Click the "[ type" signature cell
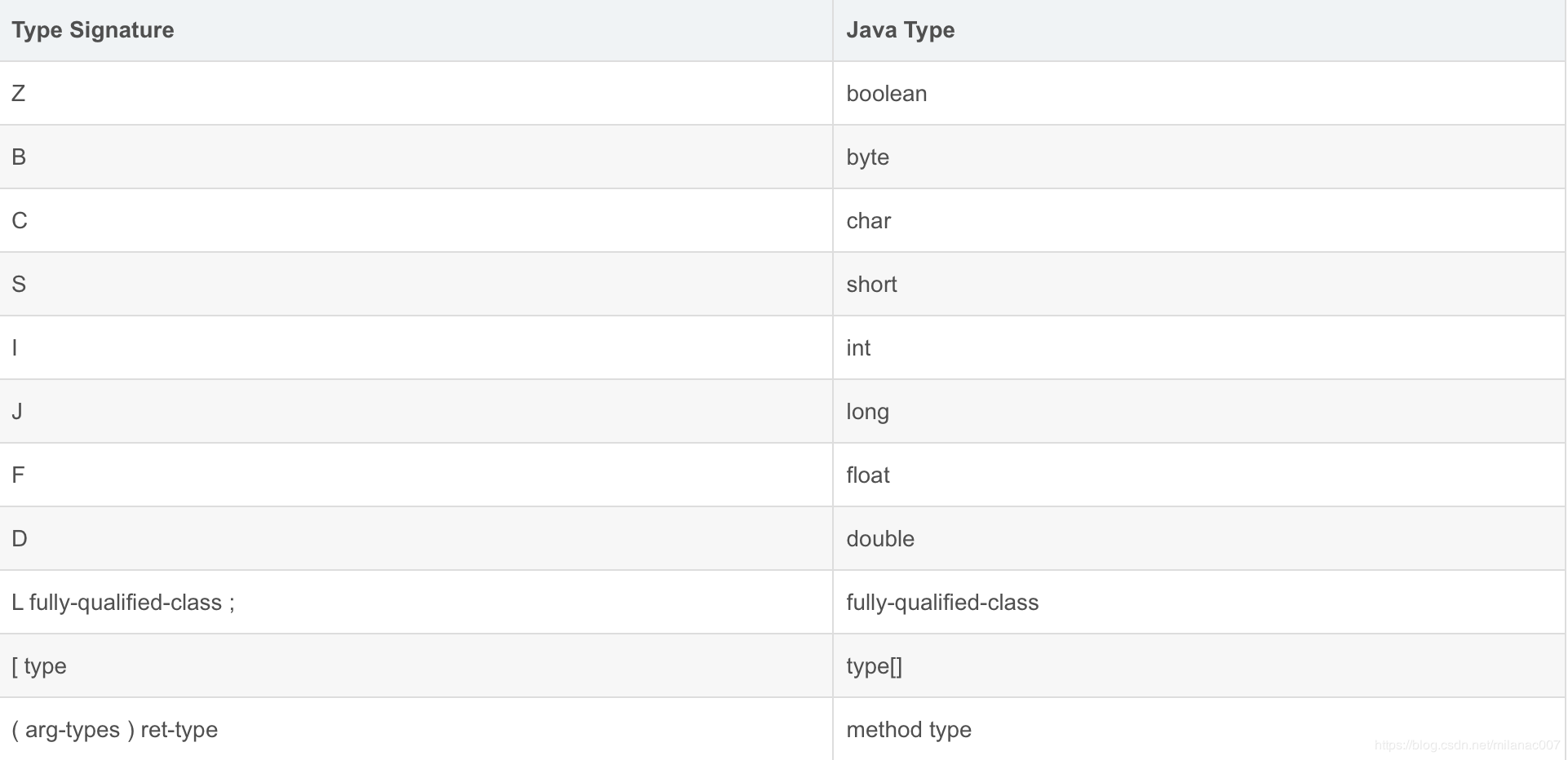Image resolution: width=1568 pixels, height=760 pixels. point(39,666)
